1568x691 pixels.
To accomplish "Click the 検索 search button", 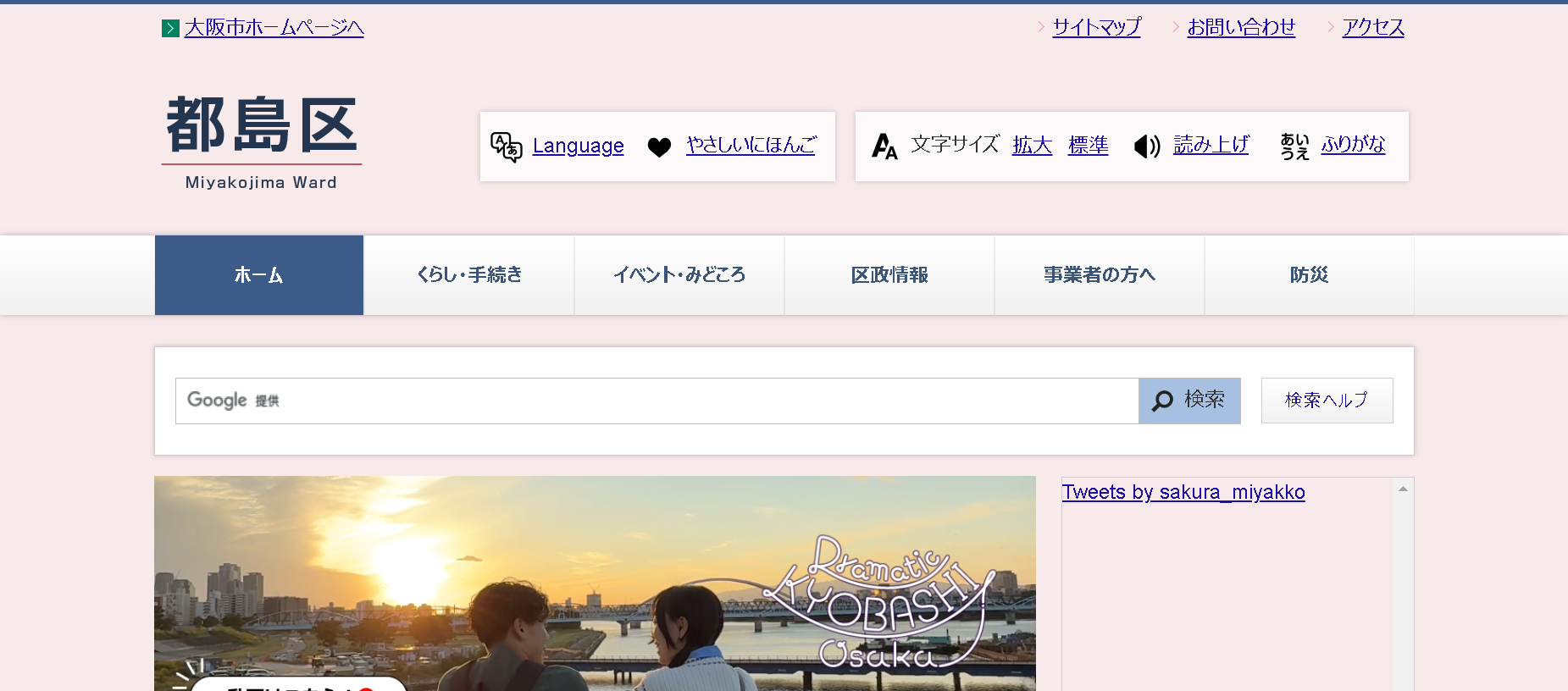I will [1189, 401].
